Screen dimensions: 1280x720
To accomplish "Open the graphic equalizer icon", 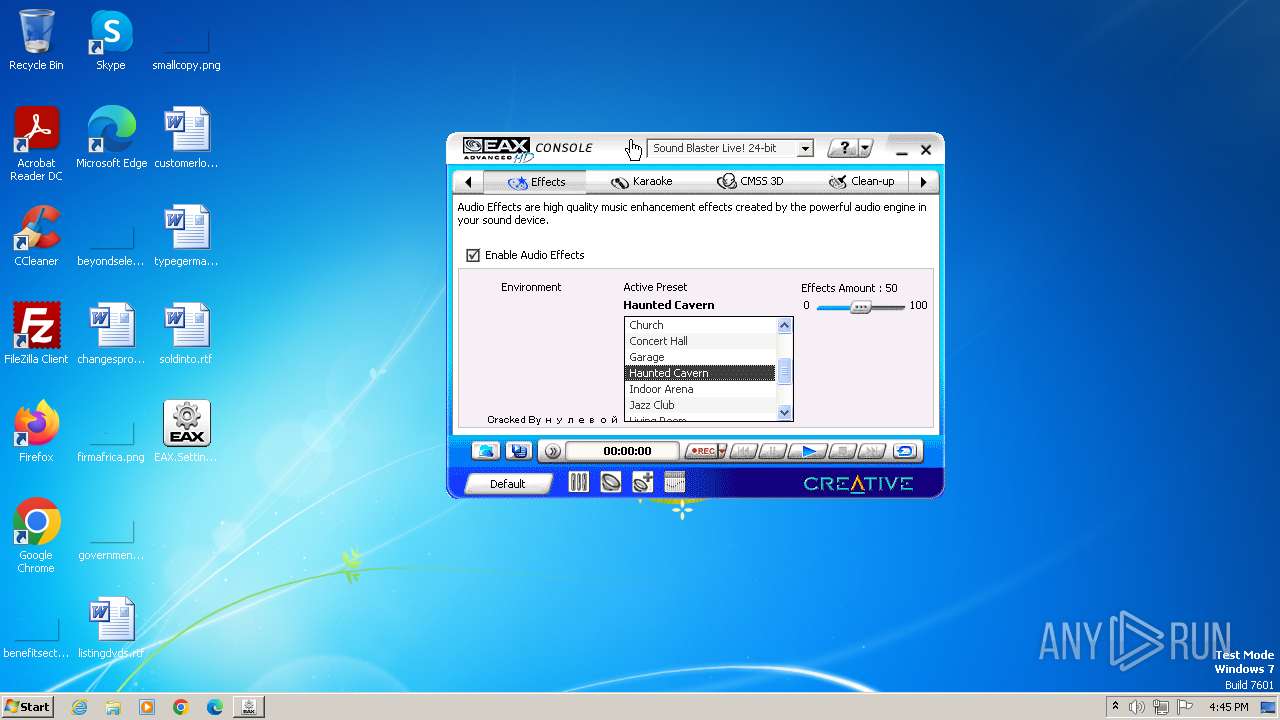I will tap(675, 482).
